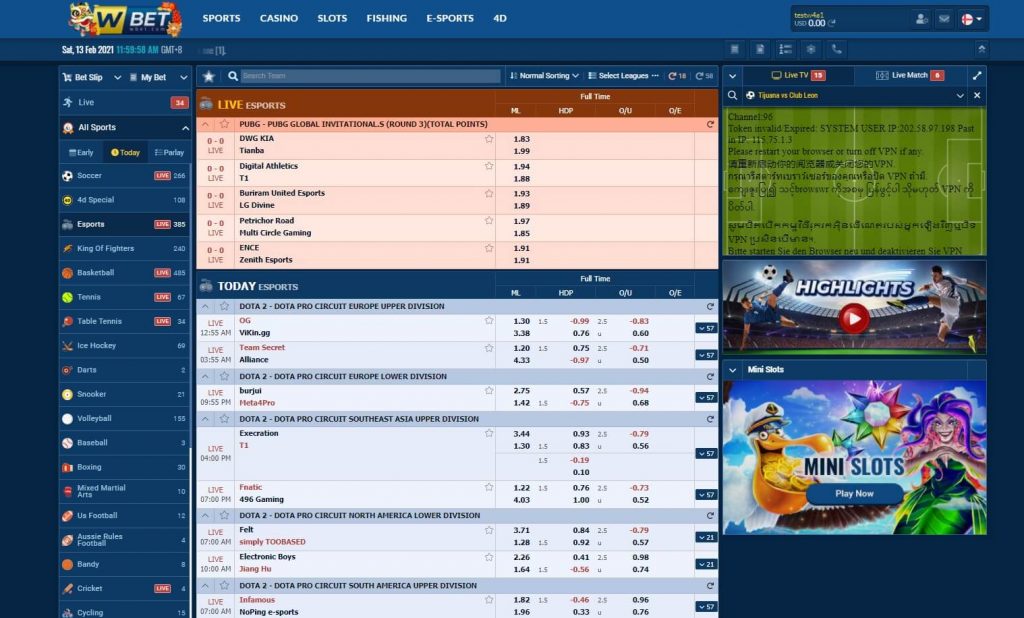Select Volleyball in the sports list

[124, 418]
